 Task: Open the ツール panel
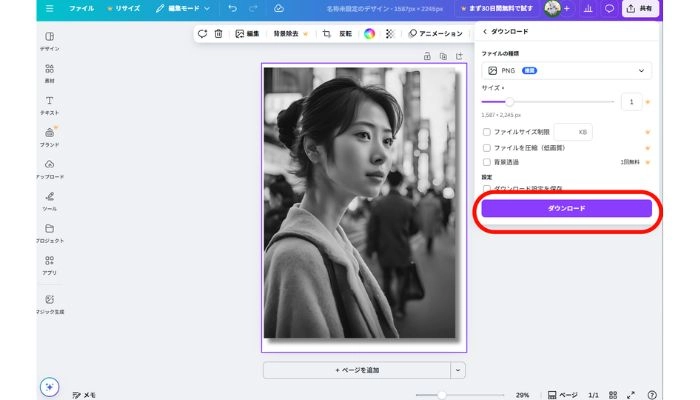50,201
